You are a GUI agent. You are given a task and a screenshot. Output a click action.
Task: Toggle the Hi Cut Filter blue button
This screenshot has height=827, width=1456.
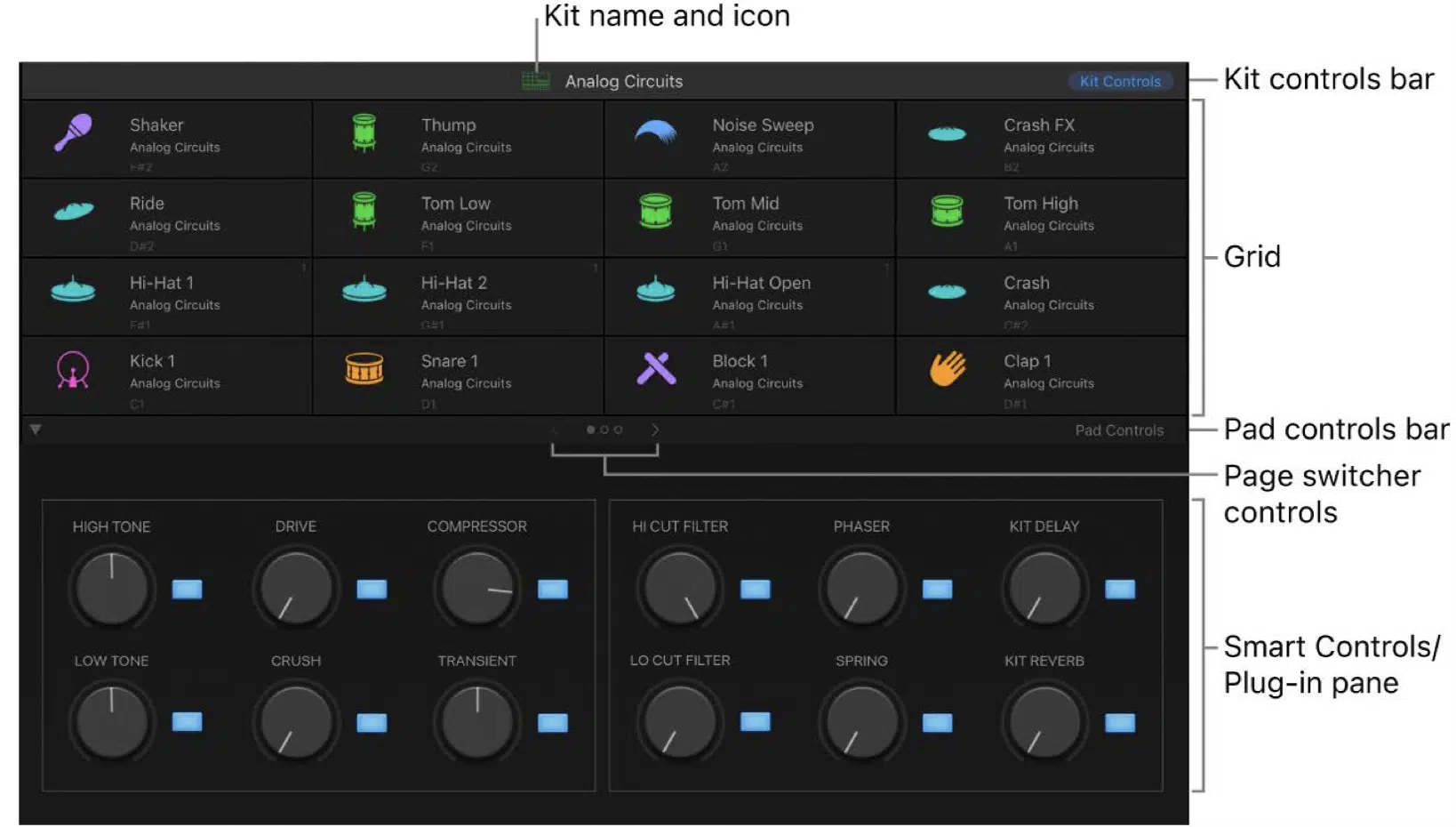(x=756, y=589)
